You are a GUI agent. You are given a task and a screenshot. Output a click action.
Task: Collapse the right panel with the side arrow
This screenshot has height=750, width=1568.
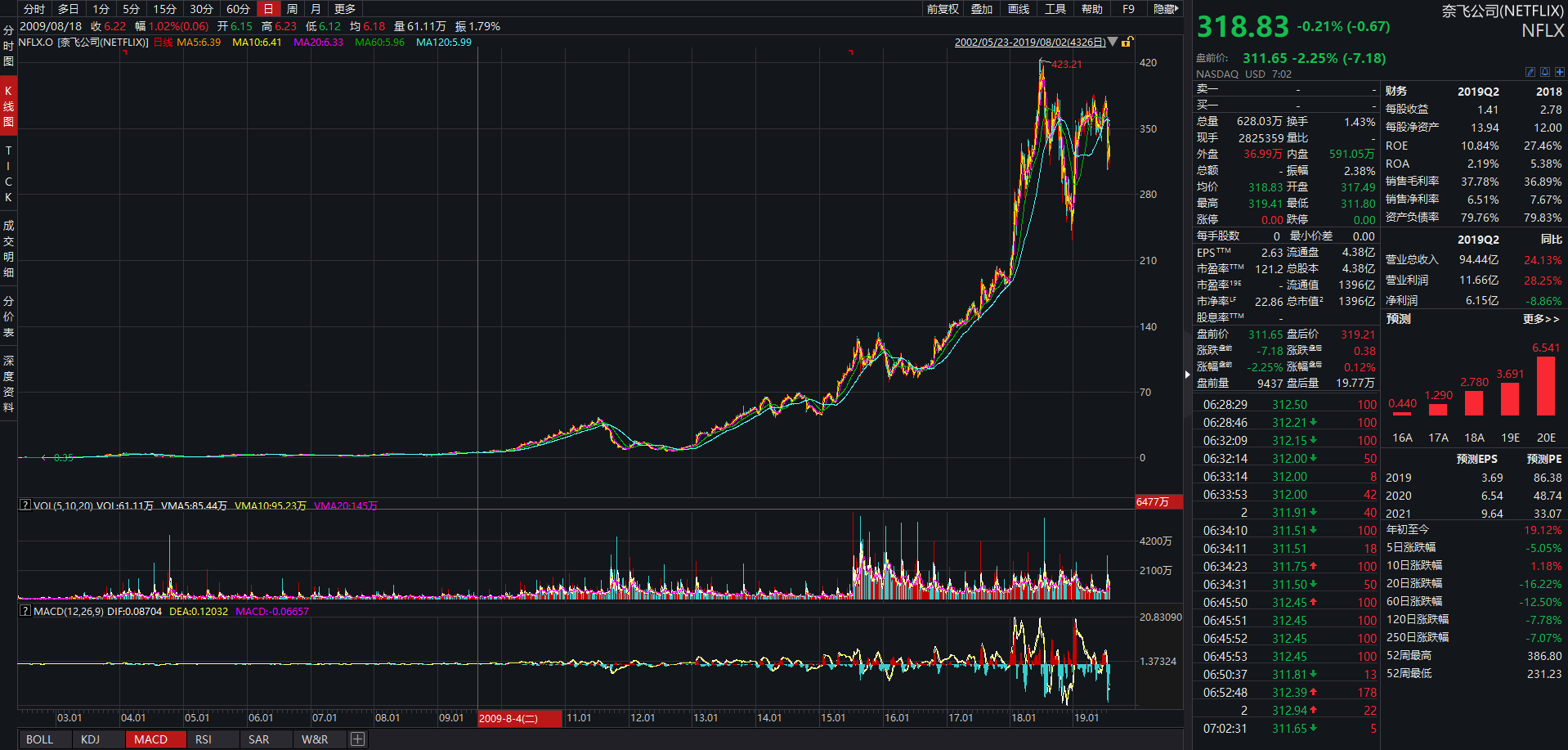click(1187, 375)
